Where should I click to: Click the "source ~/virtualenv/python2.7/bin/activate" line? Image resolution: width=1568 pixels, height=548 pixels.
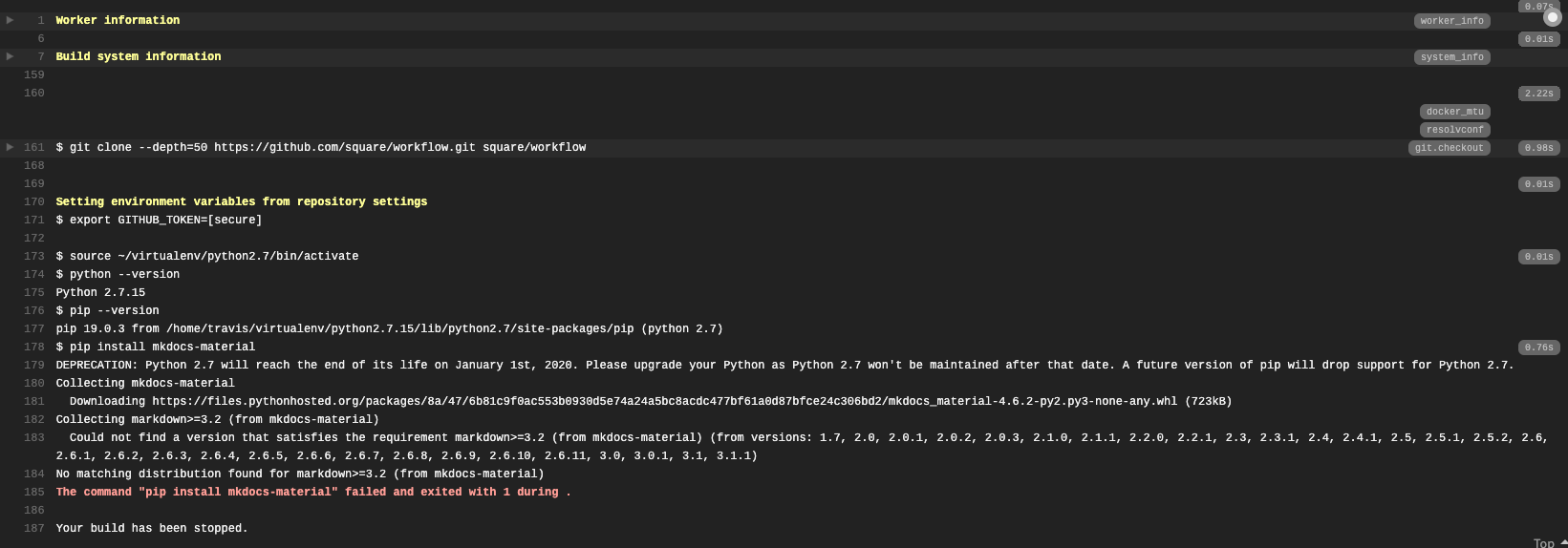click(207, 256)
